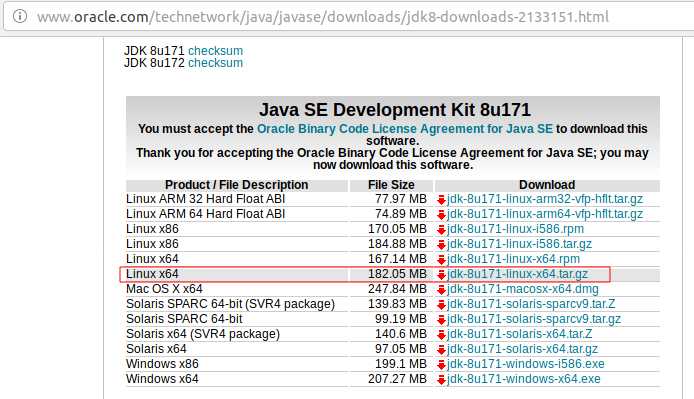Screen dimensions: 694x399
Task: Download jdk-8u171-windows-i586.exe
Action: point(525,364)
